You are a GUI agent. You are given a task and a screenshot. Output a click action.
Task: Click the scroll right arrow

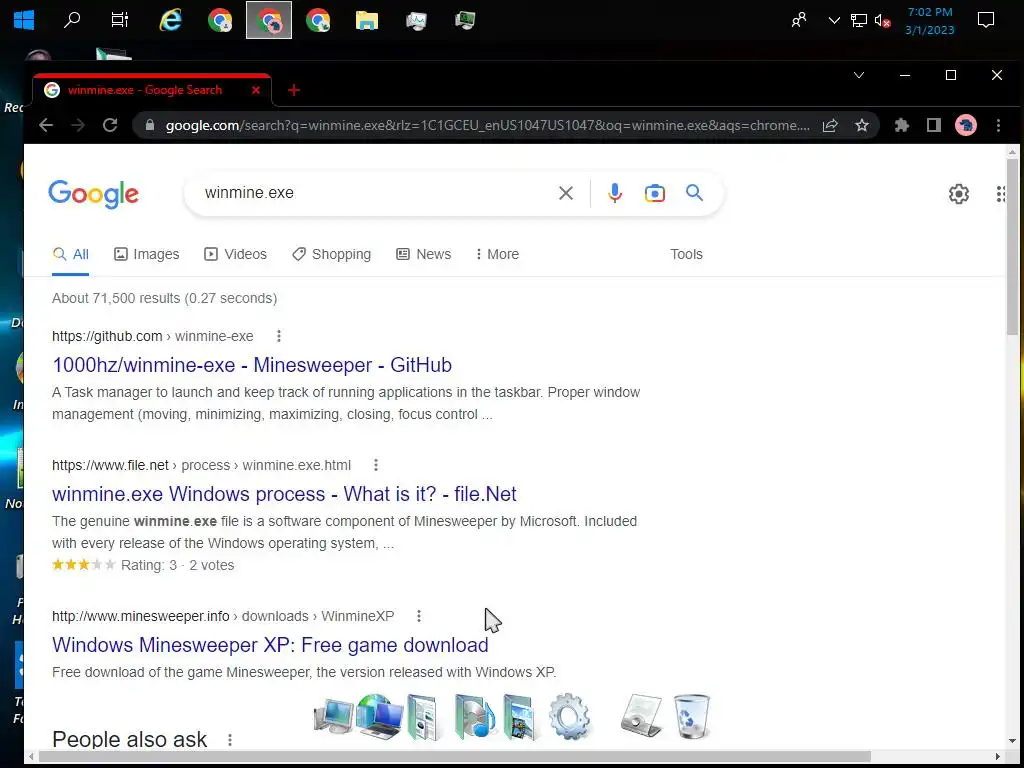pyautogui.click(x=997, y=756)
